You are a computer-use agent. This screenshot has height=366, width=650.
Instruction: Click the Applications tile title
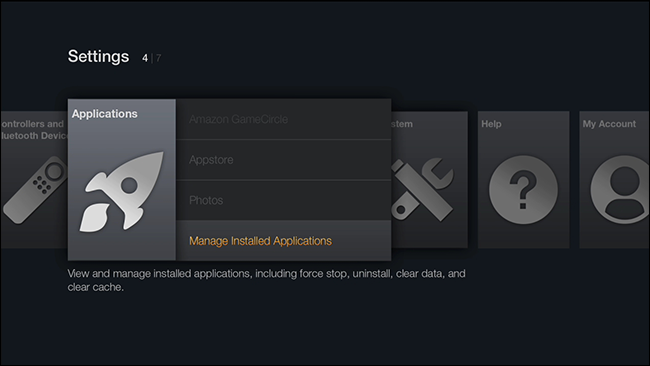pos(104,114)
